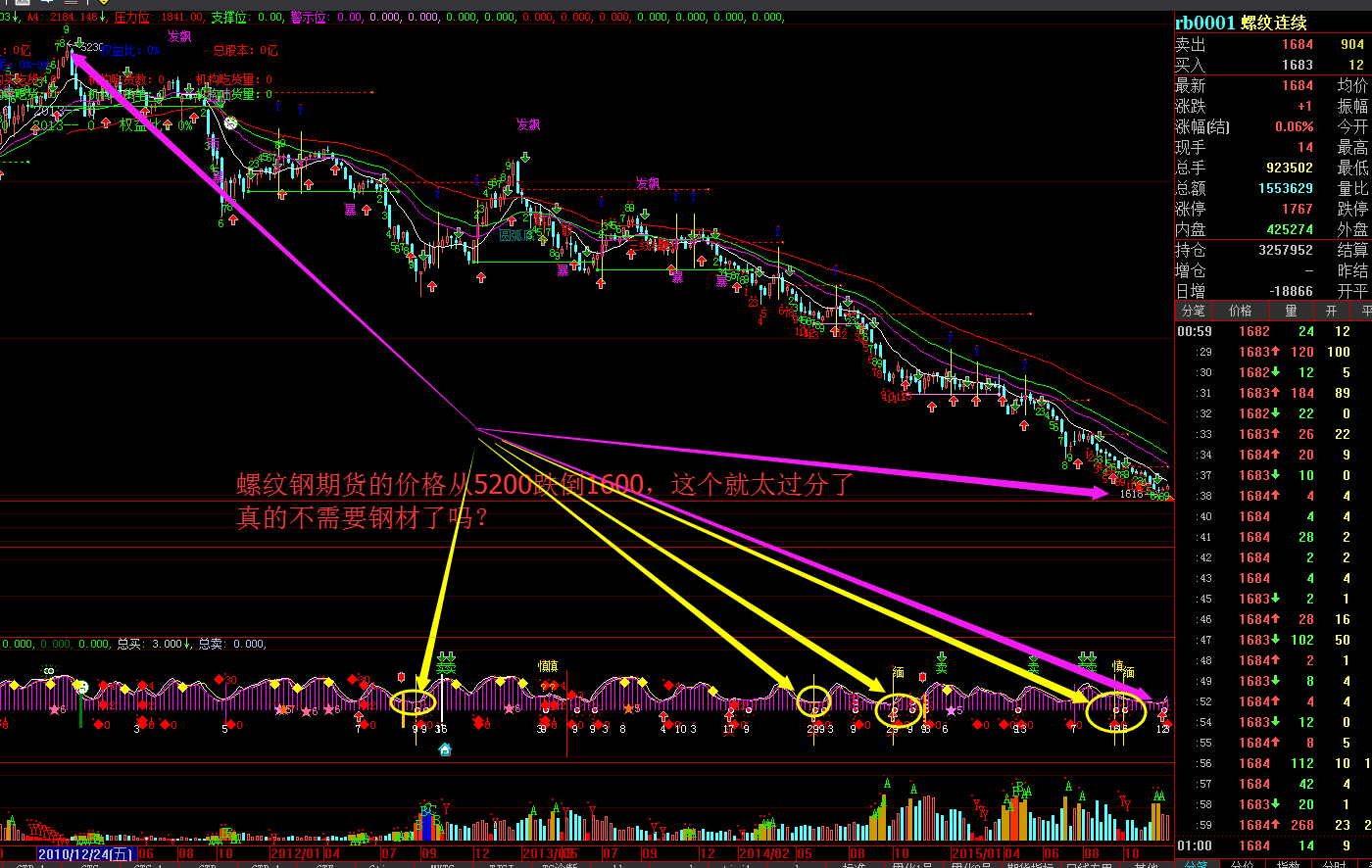Click the 2012/01 date axis label
This screenshot has width=1372, height=868.
tap(295, 854)
